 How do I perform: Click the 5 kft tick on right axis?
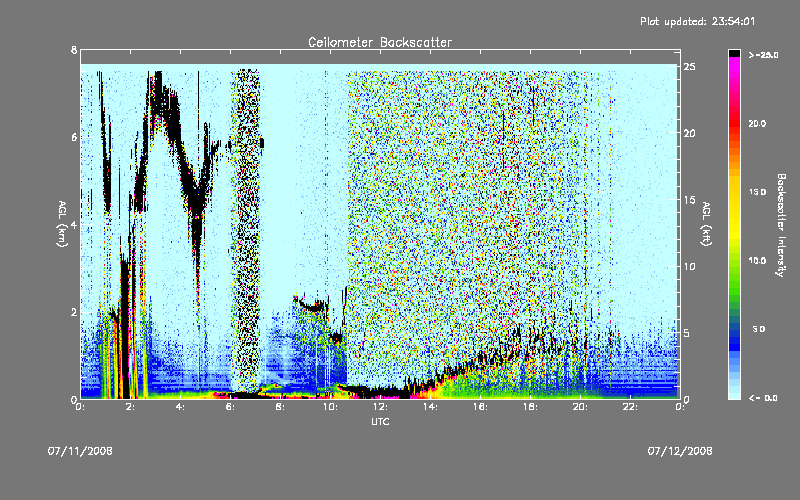[x=687, y=333]
